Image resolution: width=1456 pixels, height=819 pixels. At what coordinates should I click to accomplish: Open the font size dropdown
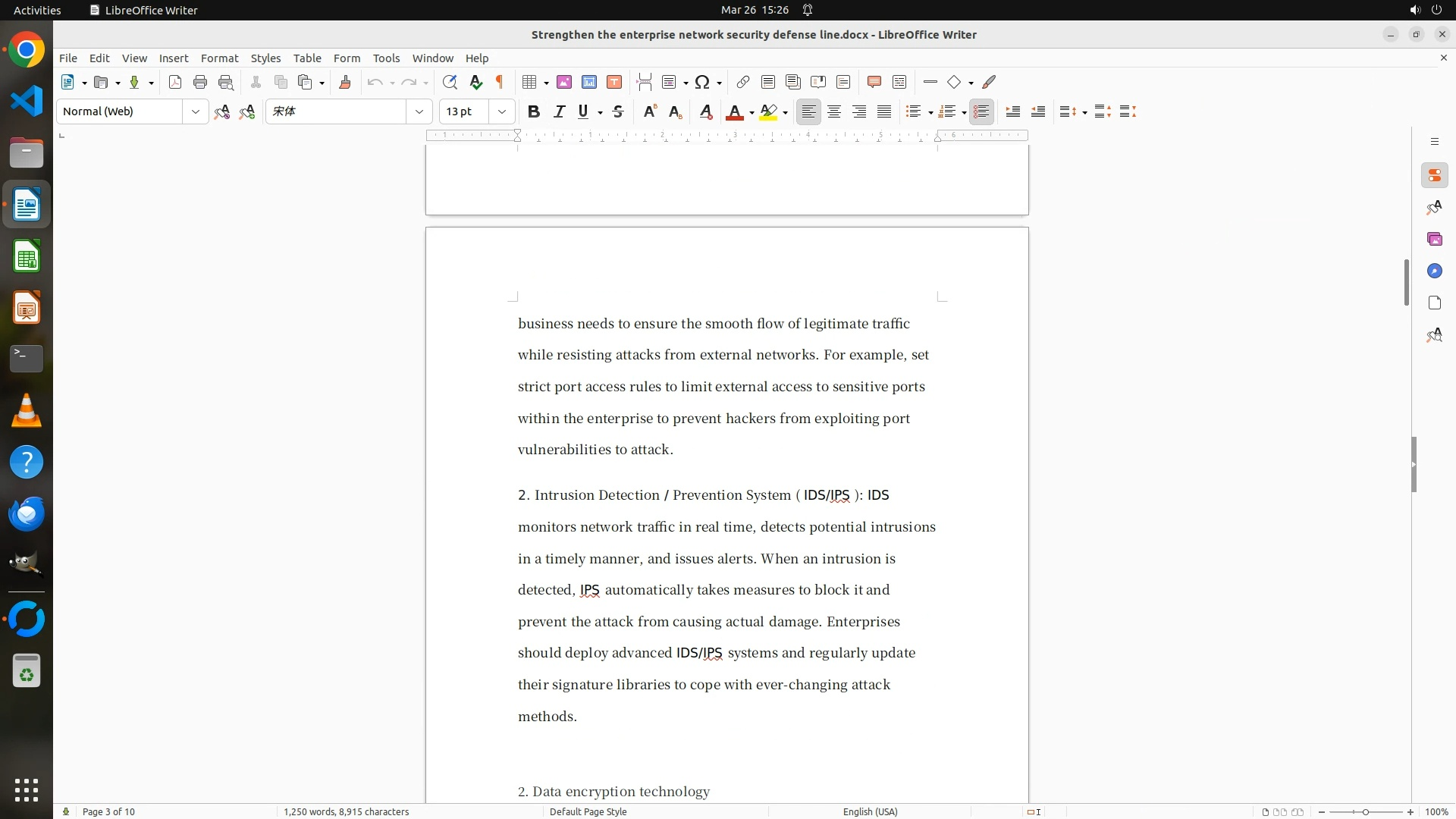(501, 111)
